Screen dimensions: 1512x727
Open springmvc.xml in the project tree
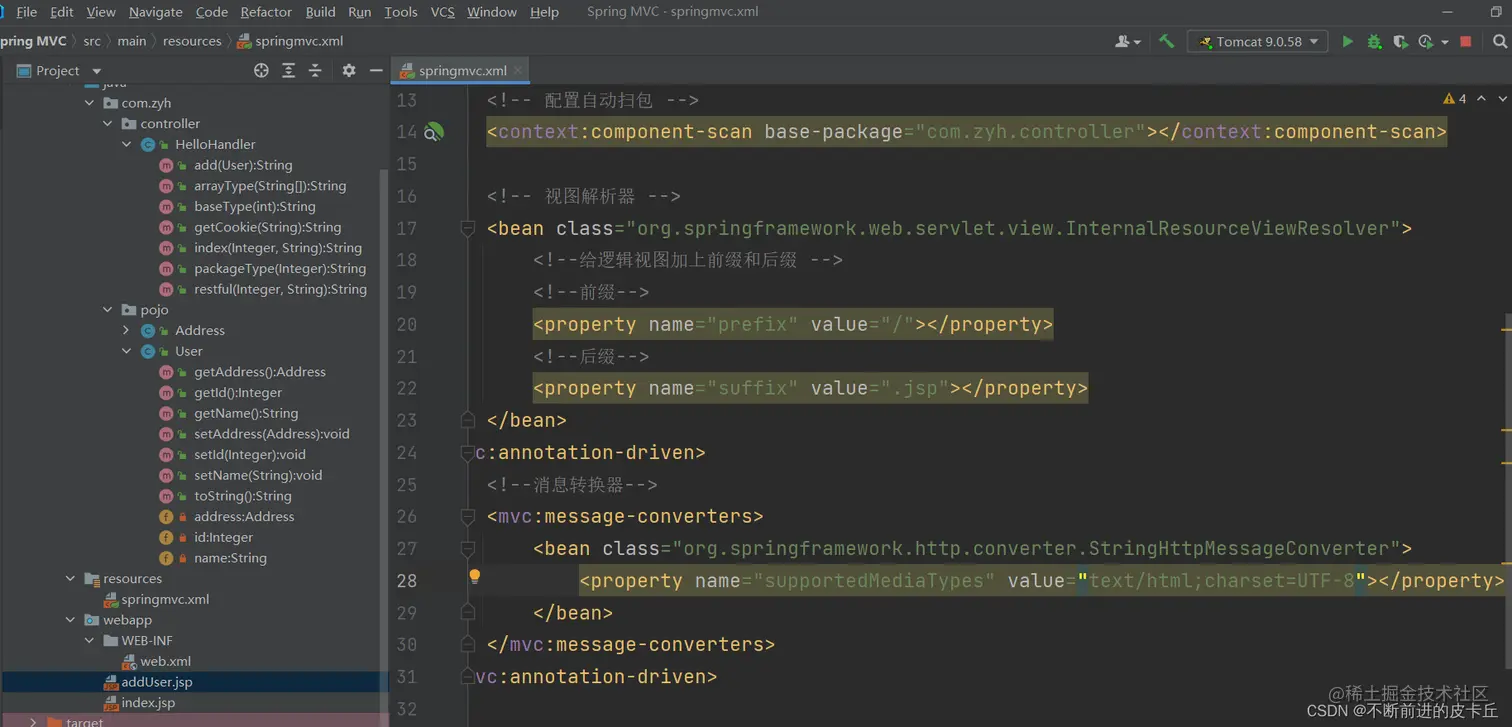click(x=165, y=600)
